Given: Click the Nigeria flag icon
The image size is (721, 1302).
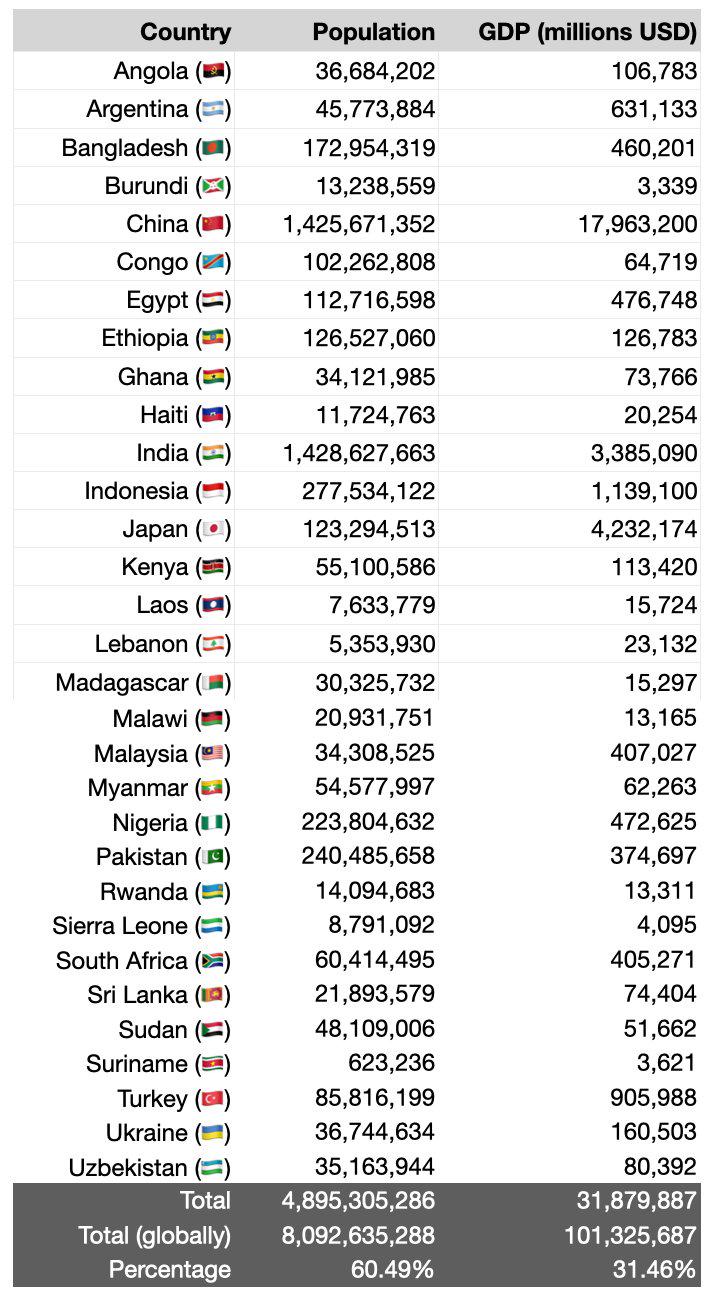Looking at the screenshot, I should pyautogui.click(x=213, y=823).
